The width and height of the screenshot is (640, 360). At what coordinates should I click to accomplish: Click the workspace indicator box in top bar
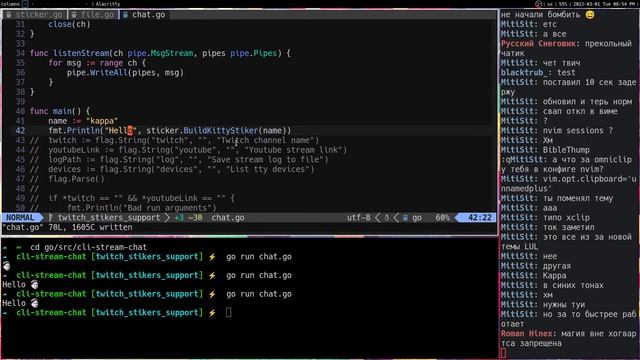[x=25, y=4]
